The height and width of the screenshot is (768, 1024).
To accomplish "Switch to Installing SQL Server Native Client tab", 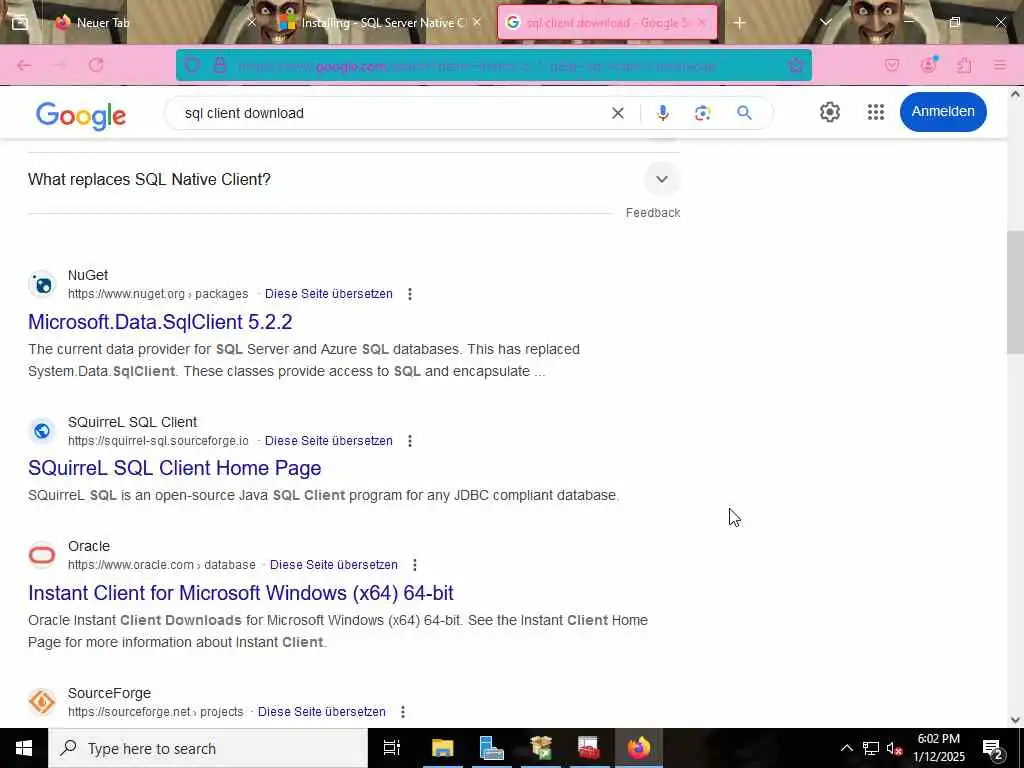I will tap(382, 23).
